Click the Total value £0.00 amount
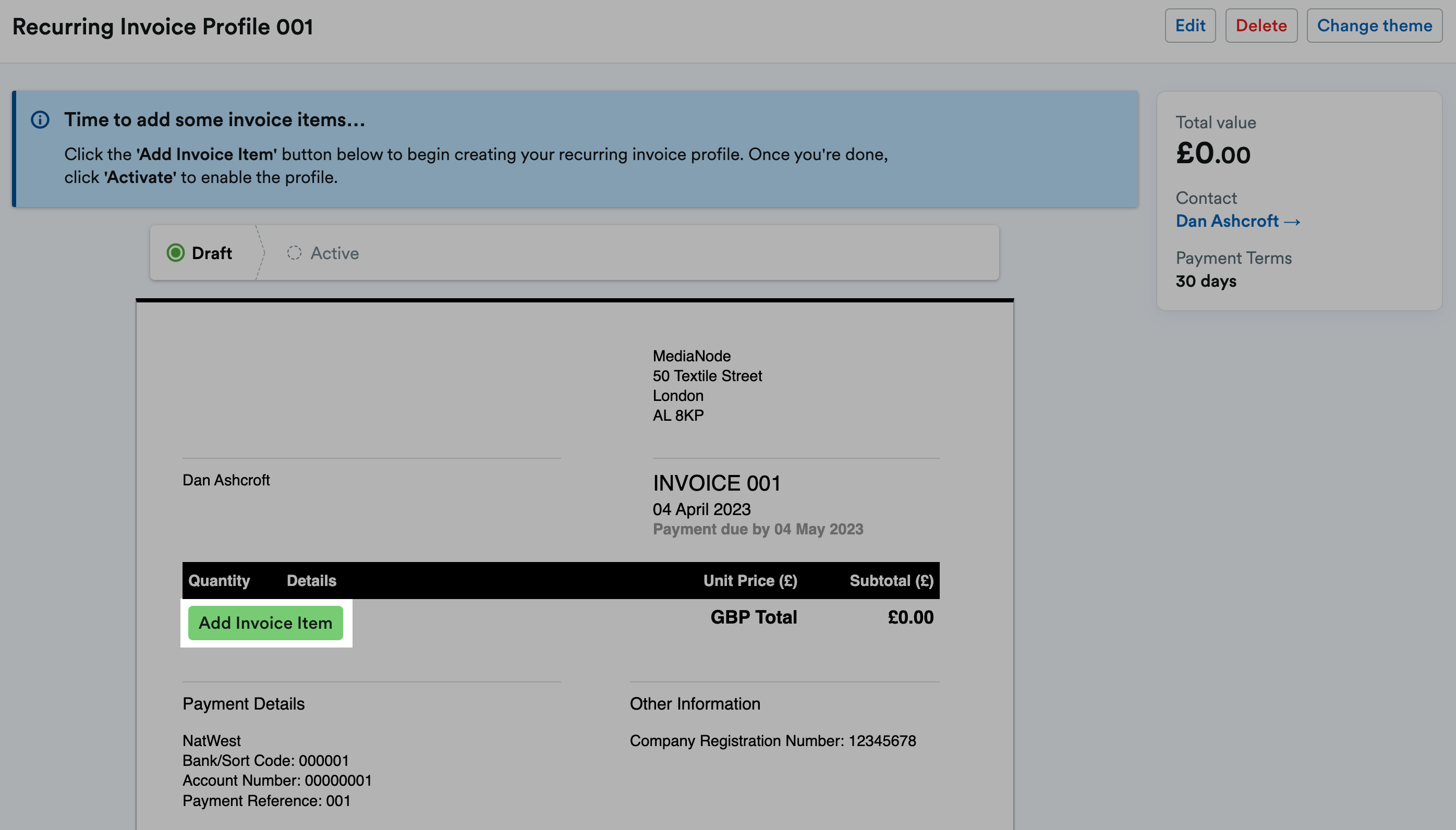Viewport: 1456px width, 830px height. [x=1212, y=154]
